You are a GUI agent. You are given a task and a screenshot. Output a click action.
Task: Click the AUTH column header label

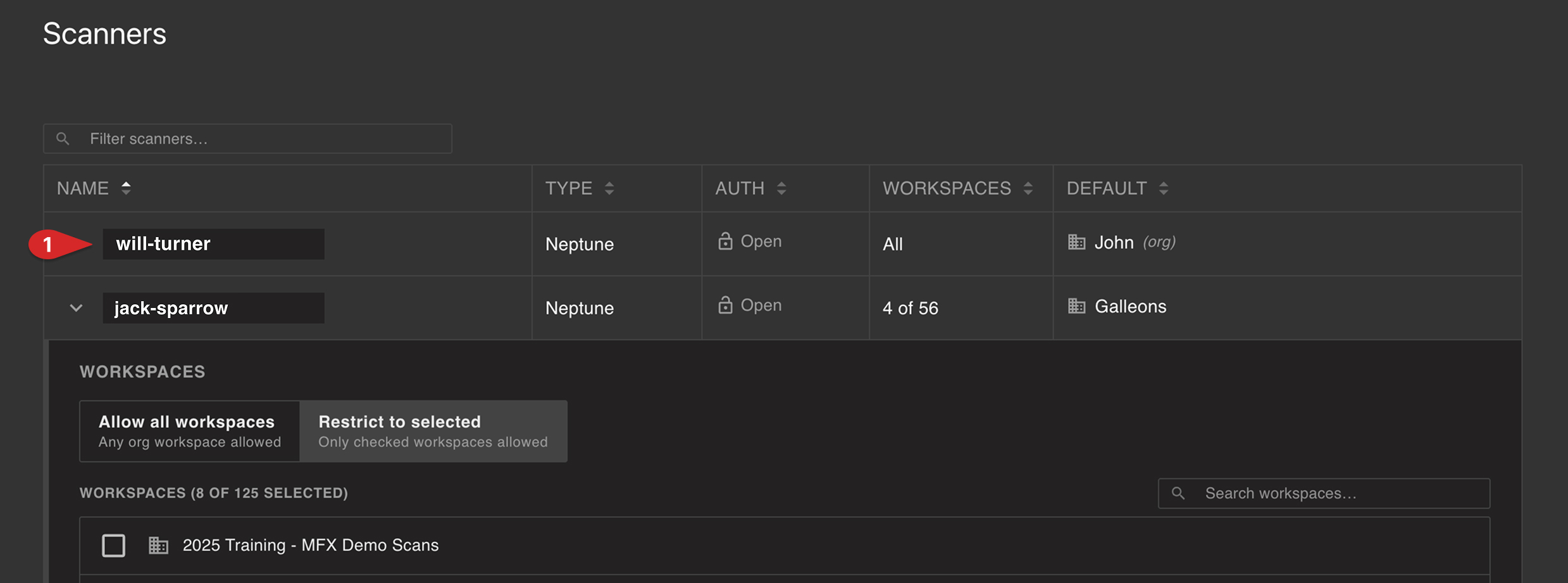point(740,188)
